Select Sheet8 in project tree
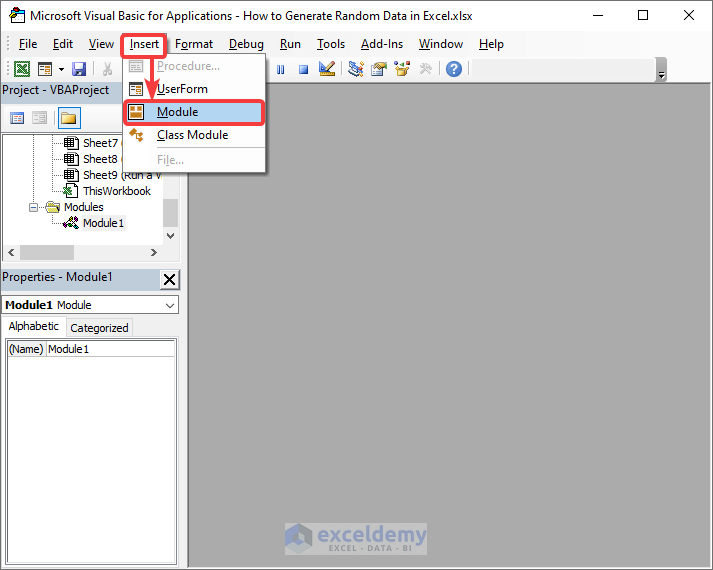This screenshot has height=570, width=713. click(100, 159)
